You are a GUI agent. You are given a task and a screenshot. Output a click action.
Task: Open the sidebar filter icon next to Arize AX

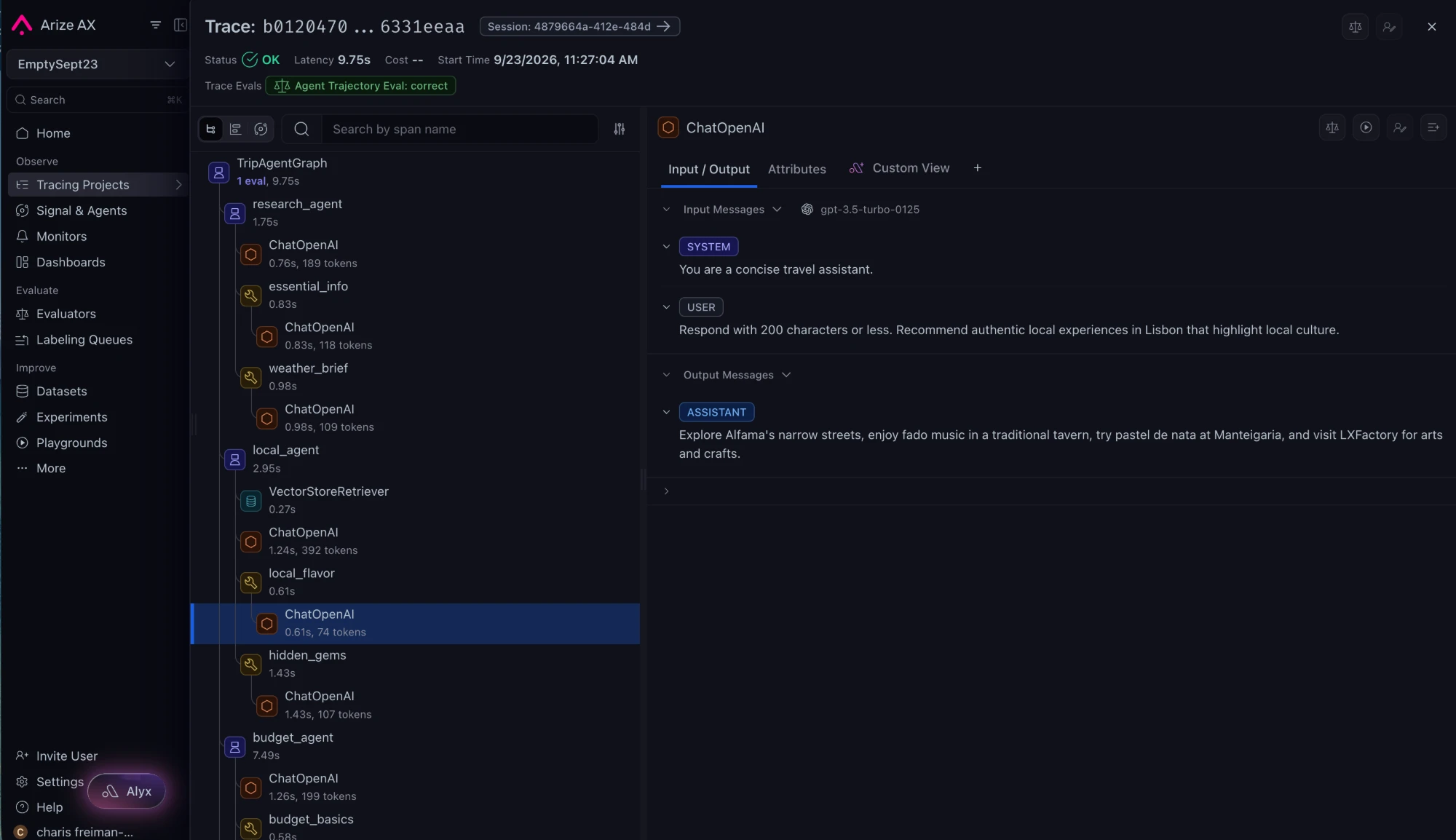coord(155,25)
